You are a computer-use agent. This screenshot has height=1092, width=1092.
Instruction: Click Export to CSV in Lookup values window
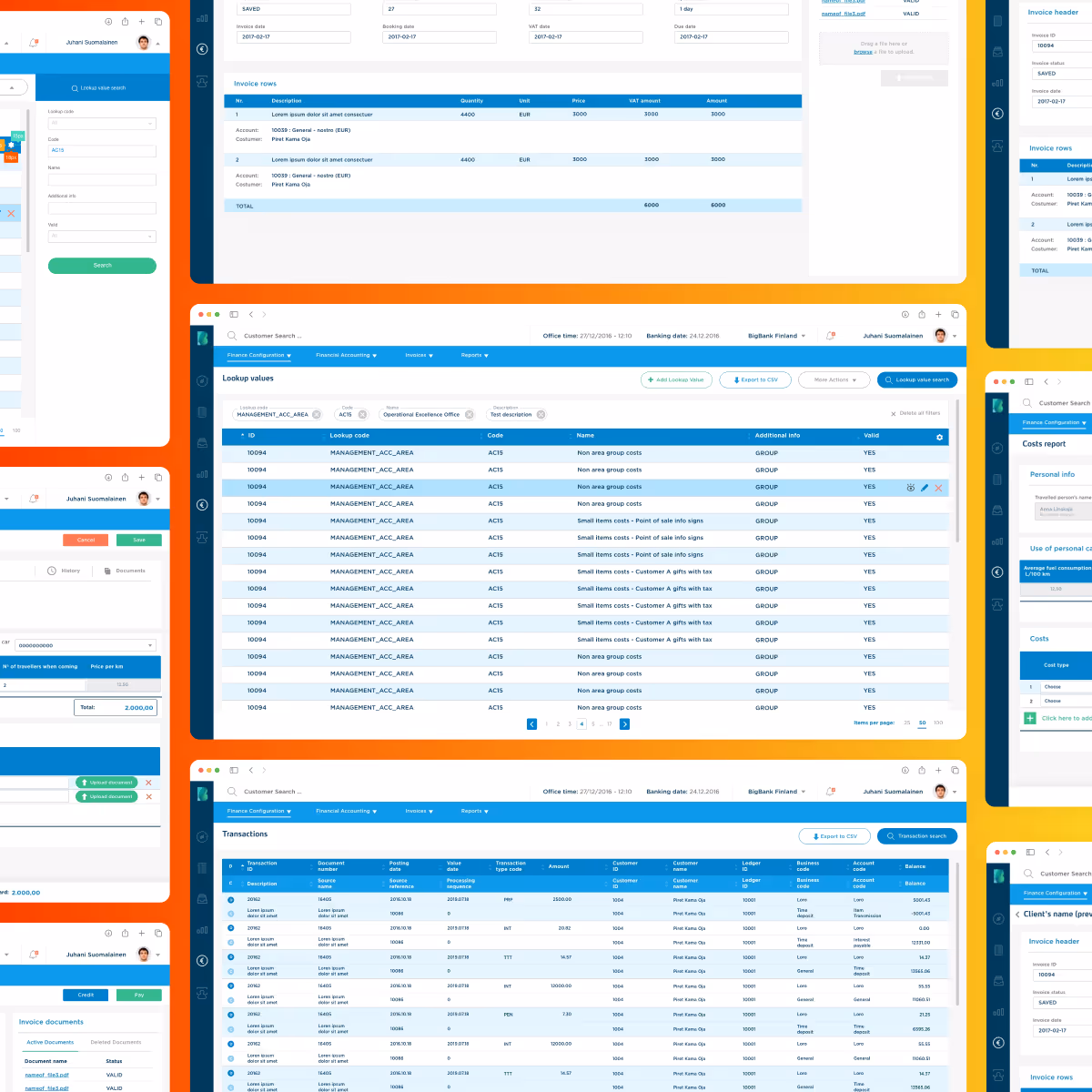[x=755, y=379]
